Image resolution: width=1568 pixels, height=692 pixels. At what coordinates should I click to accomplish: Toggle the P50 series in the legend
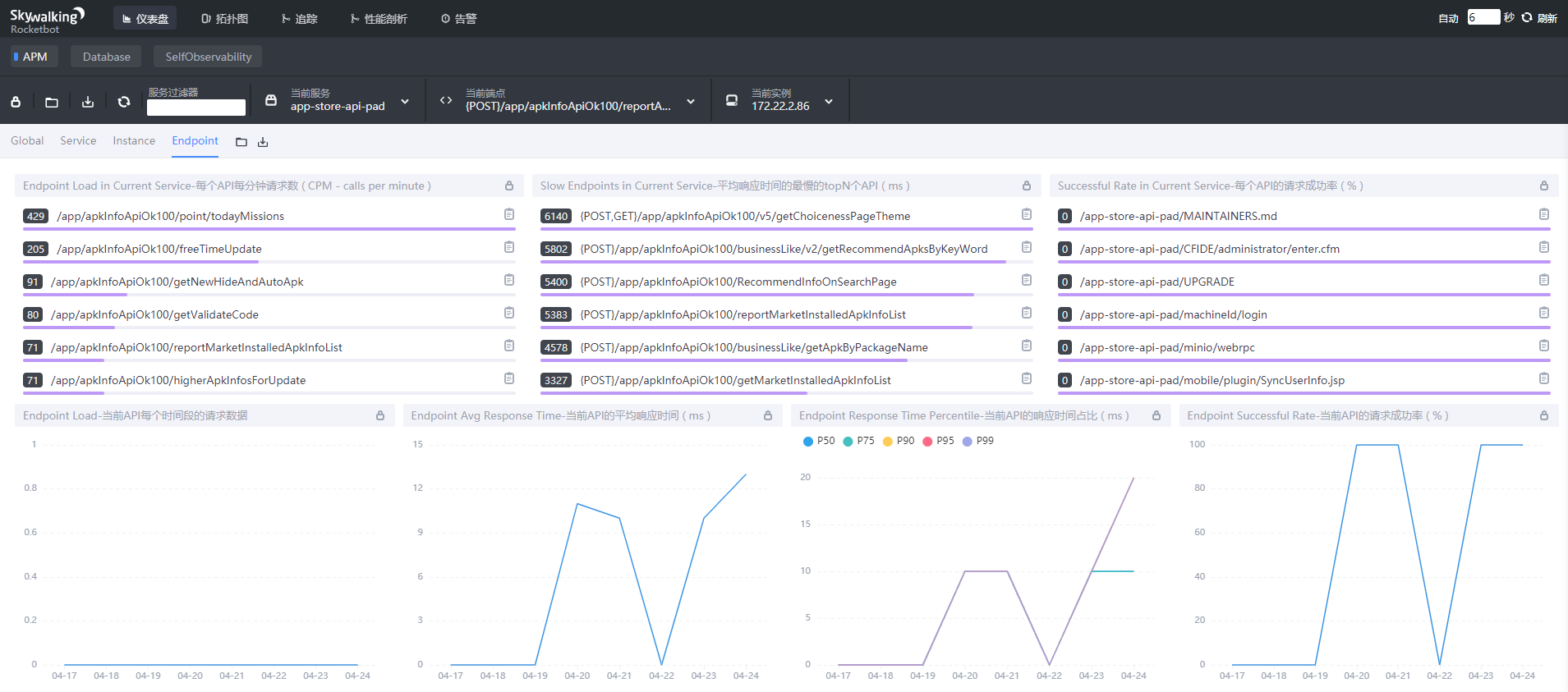[819, 441]
